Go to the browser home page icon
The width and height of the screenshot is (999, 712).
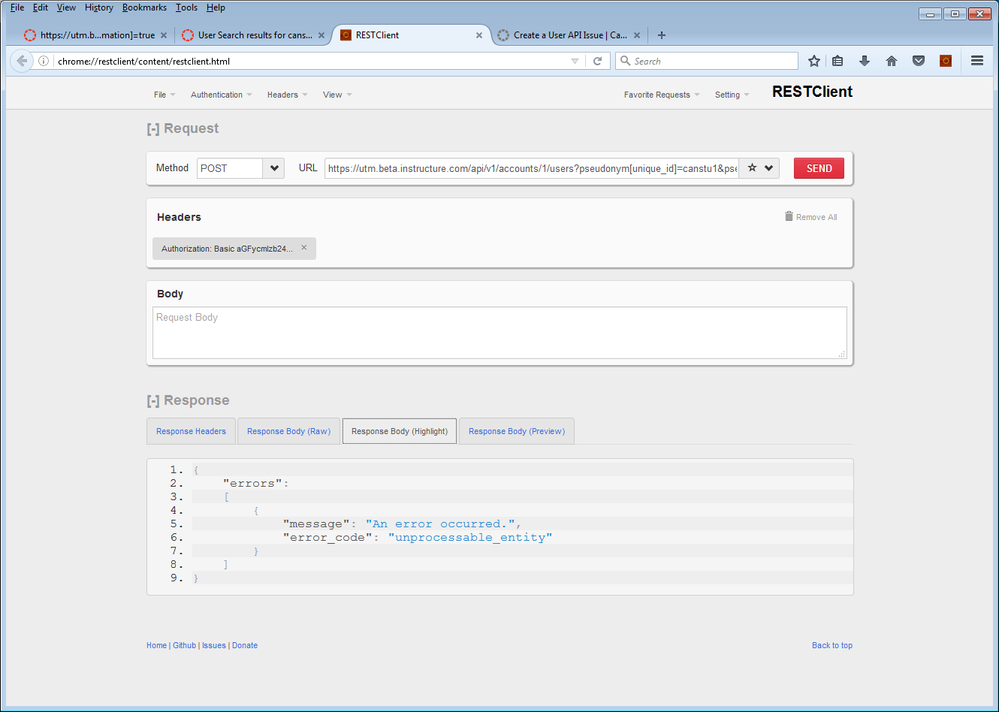[x=891, y=61]
